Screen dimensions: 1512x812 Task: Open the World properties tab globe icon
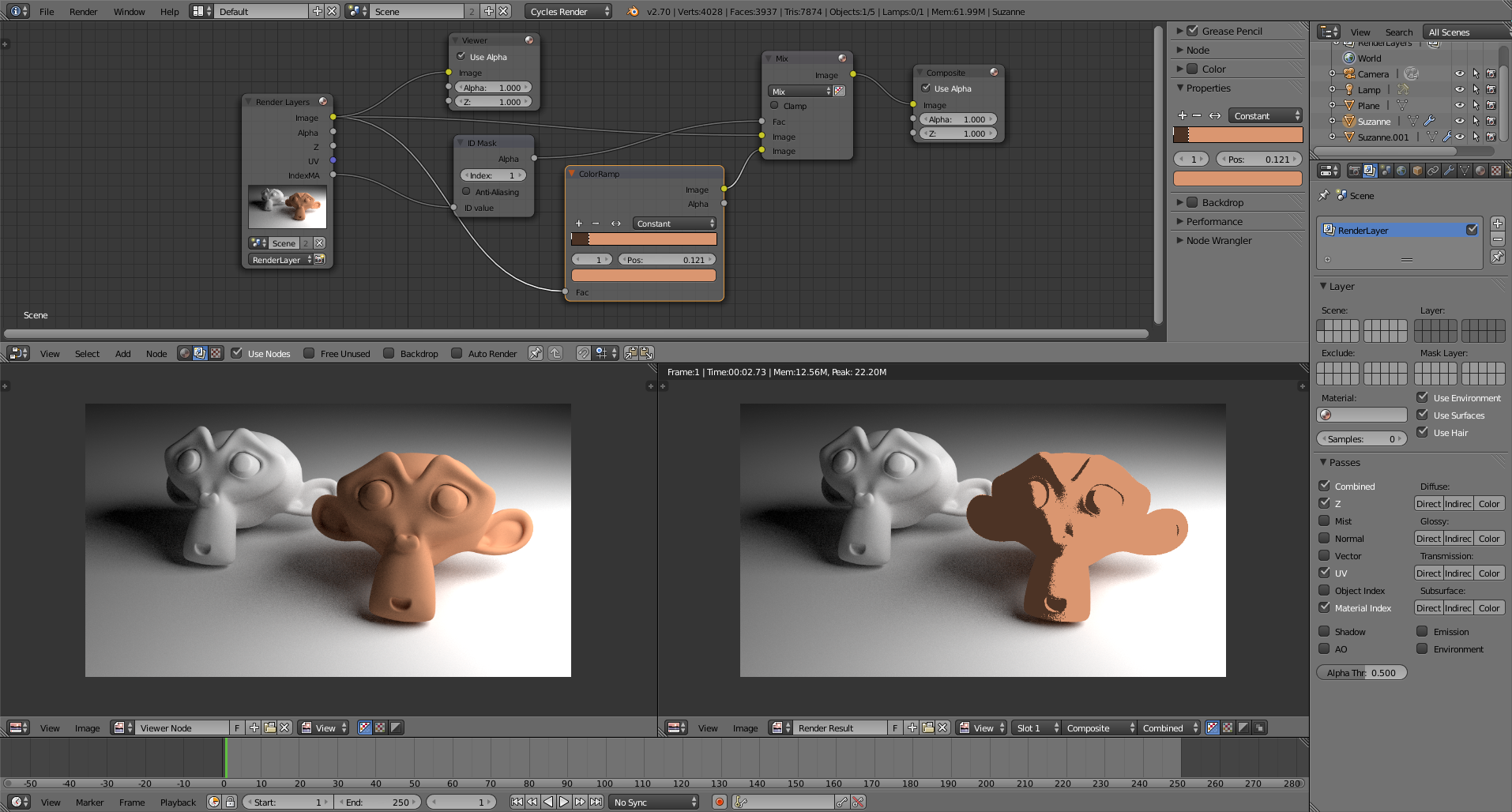coord(1401,171)
